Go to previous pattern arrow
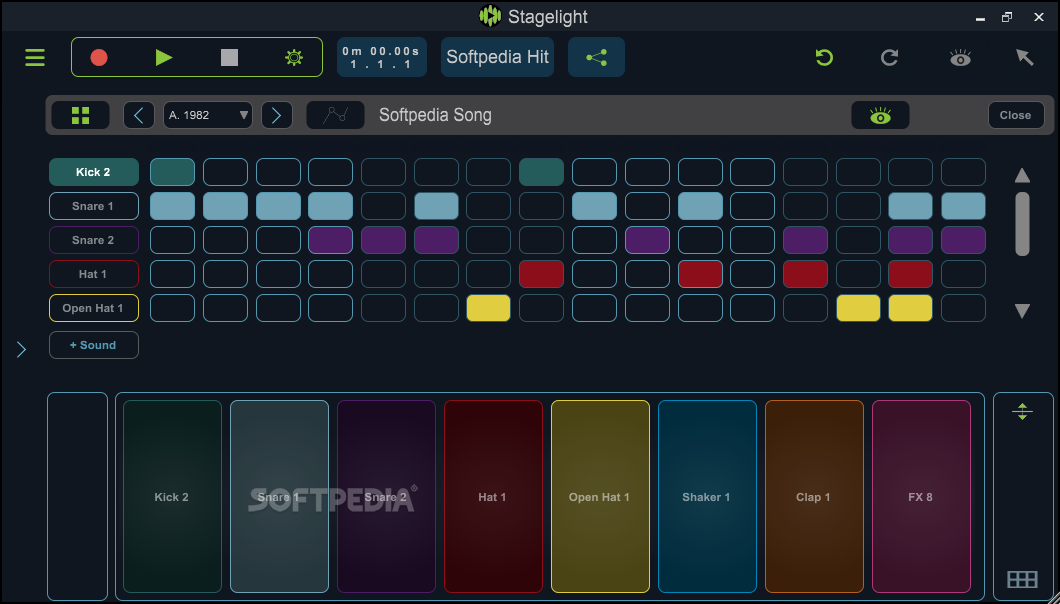This screenshot has height=604, width=1060. [139, 115]
